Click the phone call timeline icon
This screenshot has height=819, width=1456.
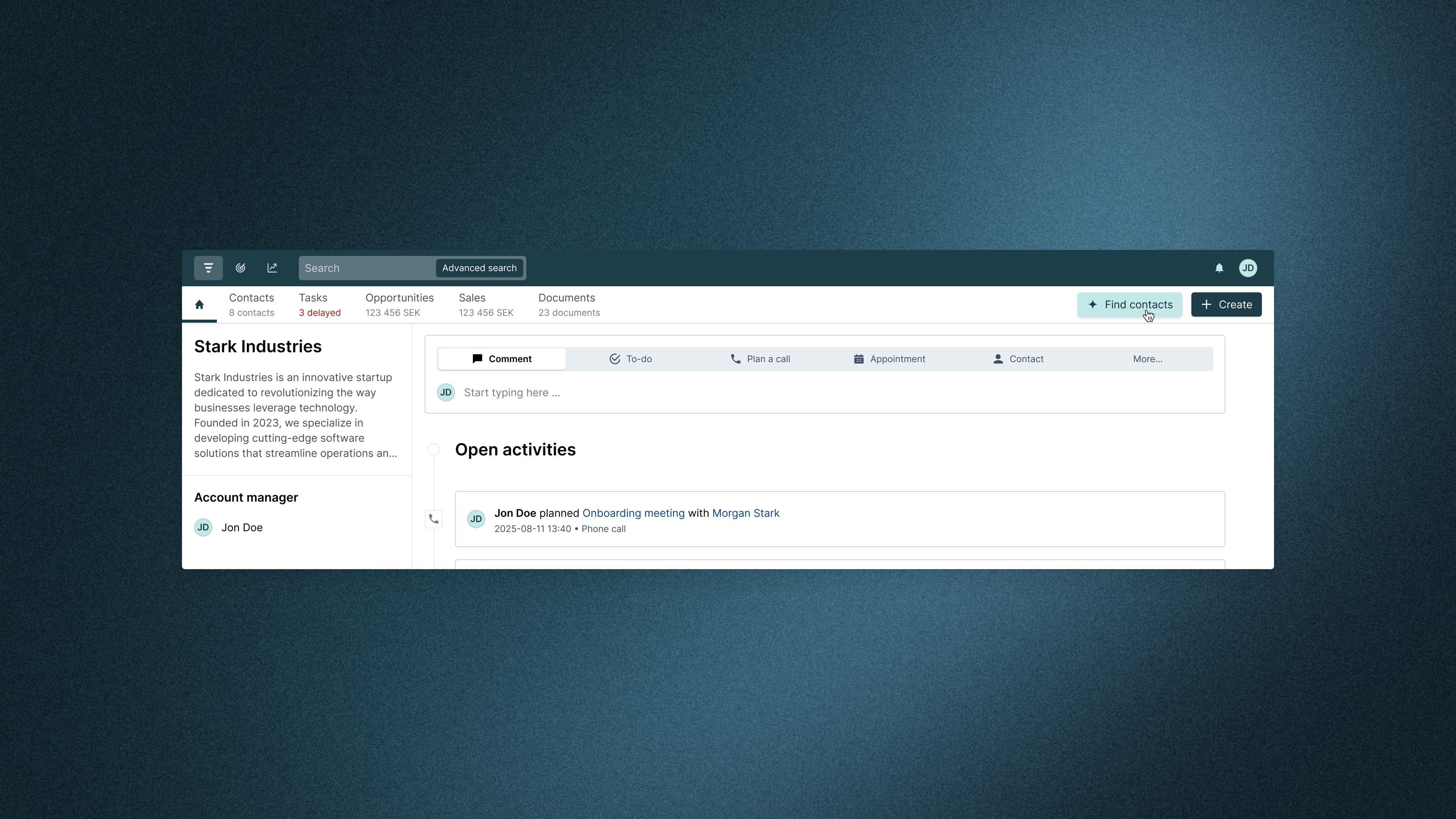coord(433,519)
